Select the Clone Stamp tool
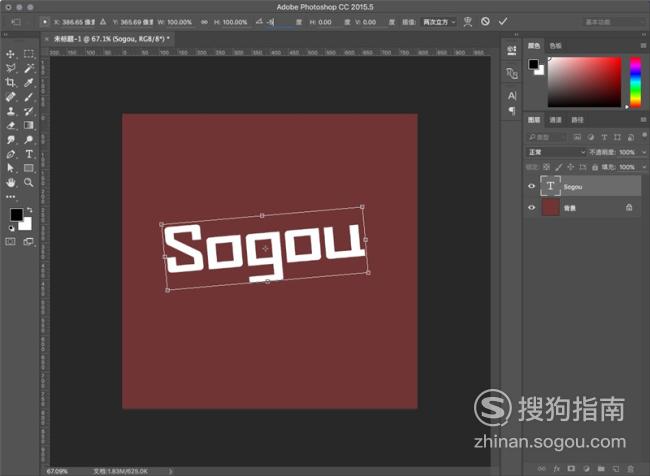Image resolution: width=650 pixels, height=476 pixels. (10, 111)
